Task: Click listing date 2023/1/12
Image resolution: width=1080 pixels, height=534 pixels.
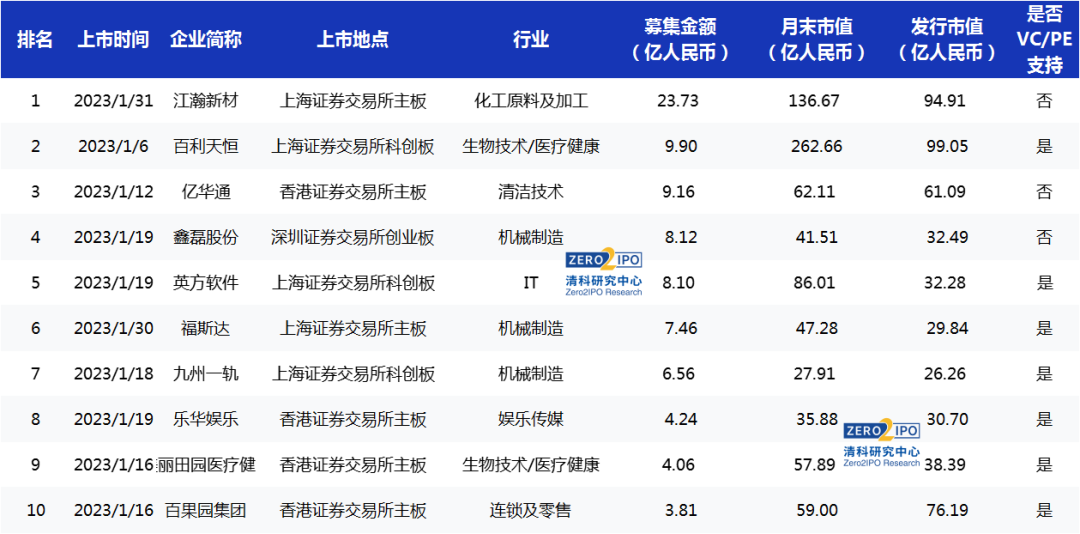Action: click(112, 192)
